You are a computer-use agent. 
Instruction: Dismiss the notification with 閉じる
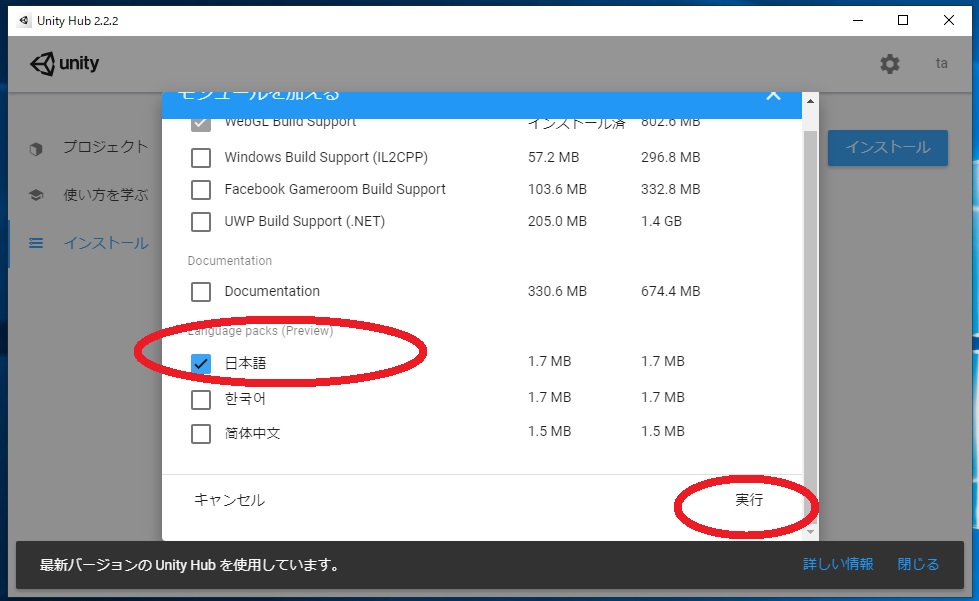[x=918, y=564]
